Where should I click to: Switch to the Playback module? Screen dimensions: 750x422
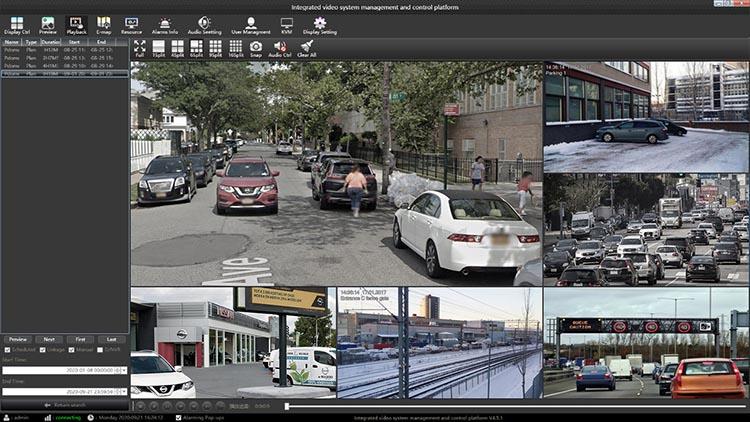[76, 25]
